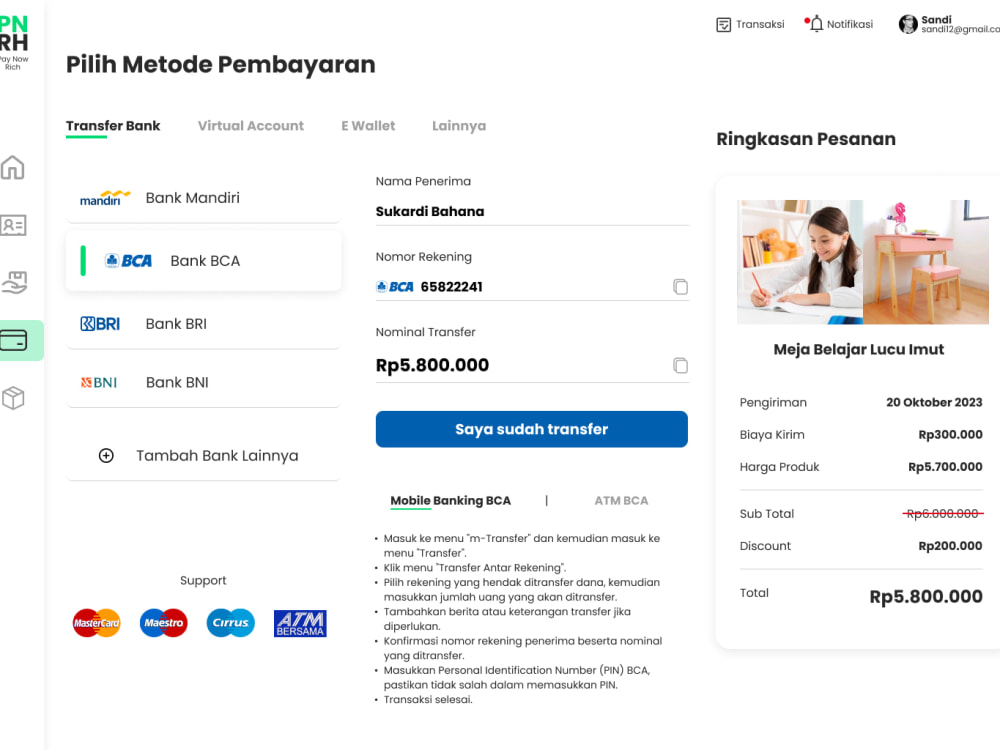Screen dimensions: 1000x750
Task: Show ATM BCA instructions
Action: [x=621, y=501]
